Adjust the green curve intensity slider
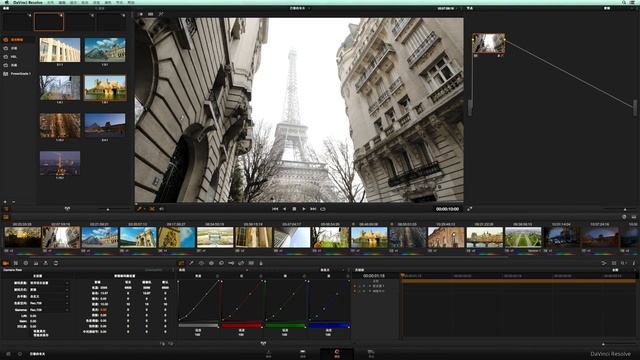Screen dimensions: 640x360 (285, 326)
